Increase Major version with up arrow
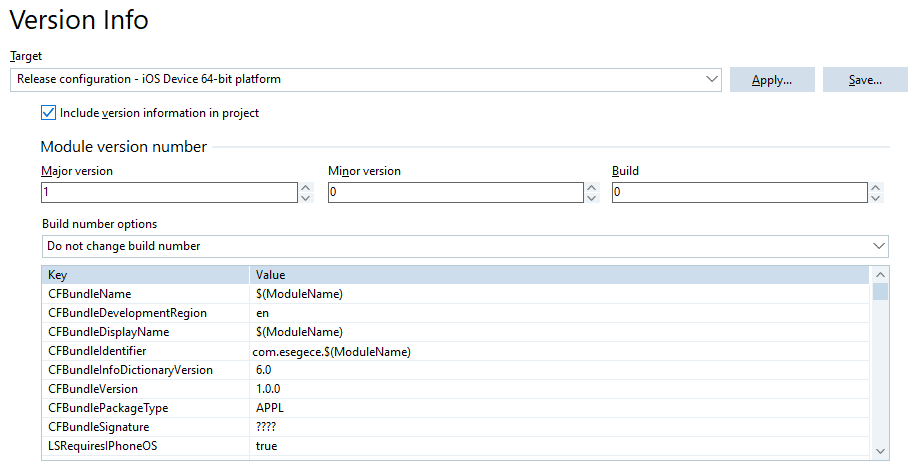This screenshot has width=918, height=468. pos(306,187)
